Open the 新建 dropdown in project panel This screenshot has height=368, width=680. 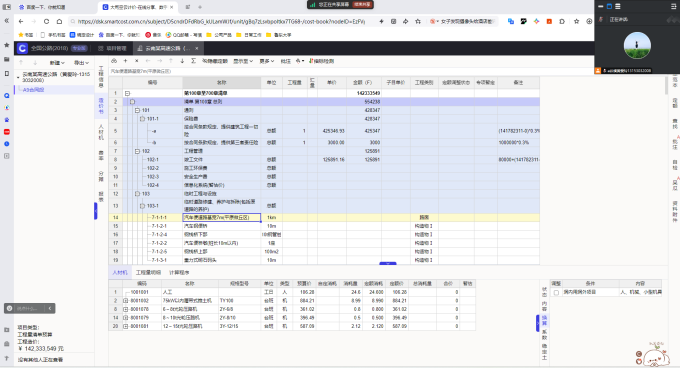[57, 63]
